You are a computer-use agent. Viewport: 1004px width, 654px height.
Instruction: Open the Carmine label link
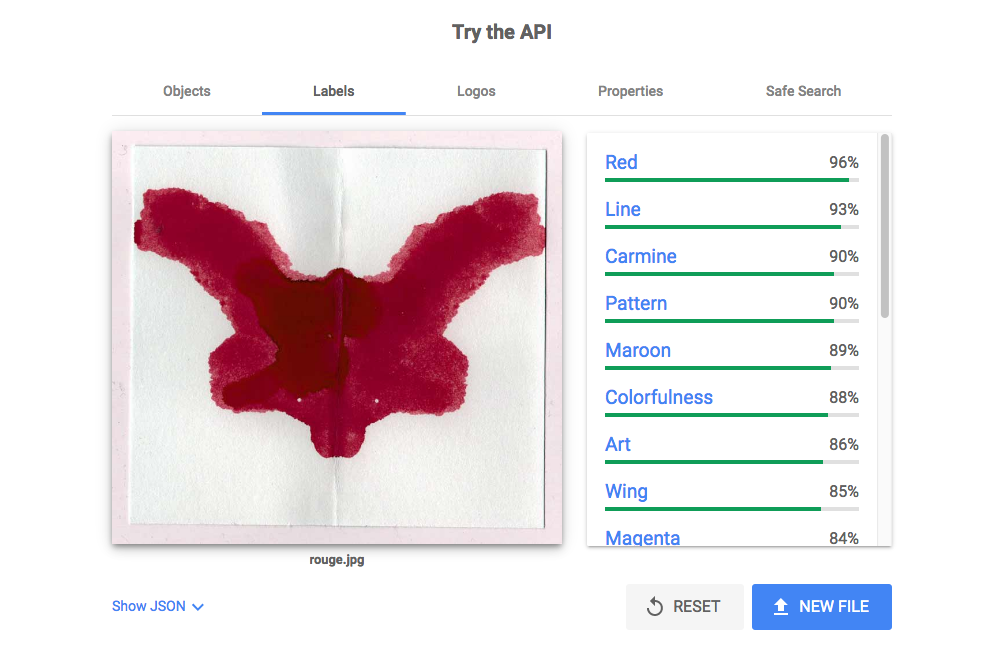tap(641, 256)
